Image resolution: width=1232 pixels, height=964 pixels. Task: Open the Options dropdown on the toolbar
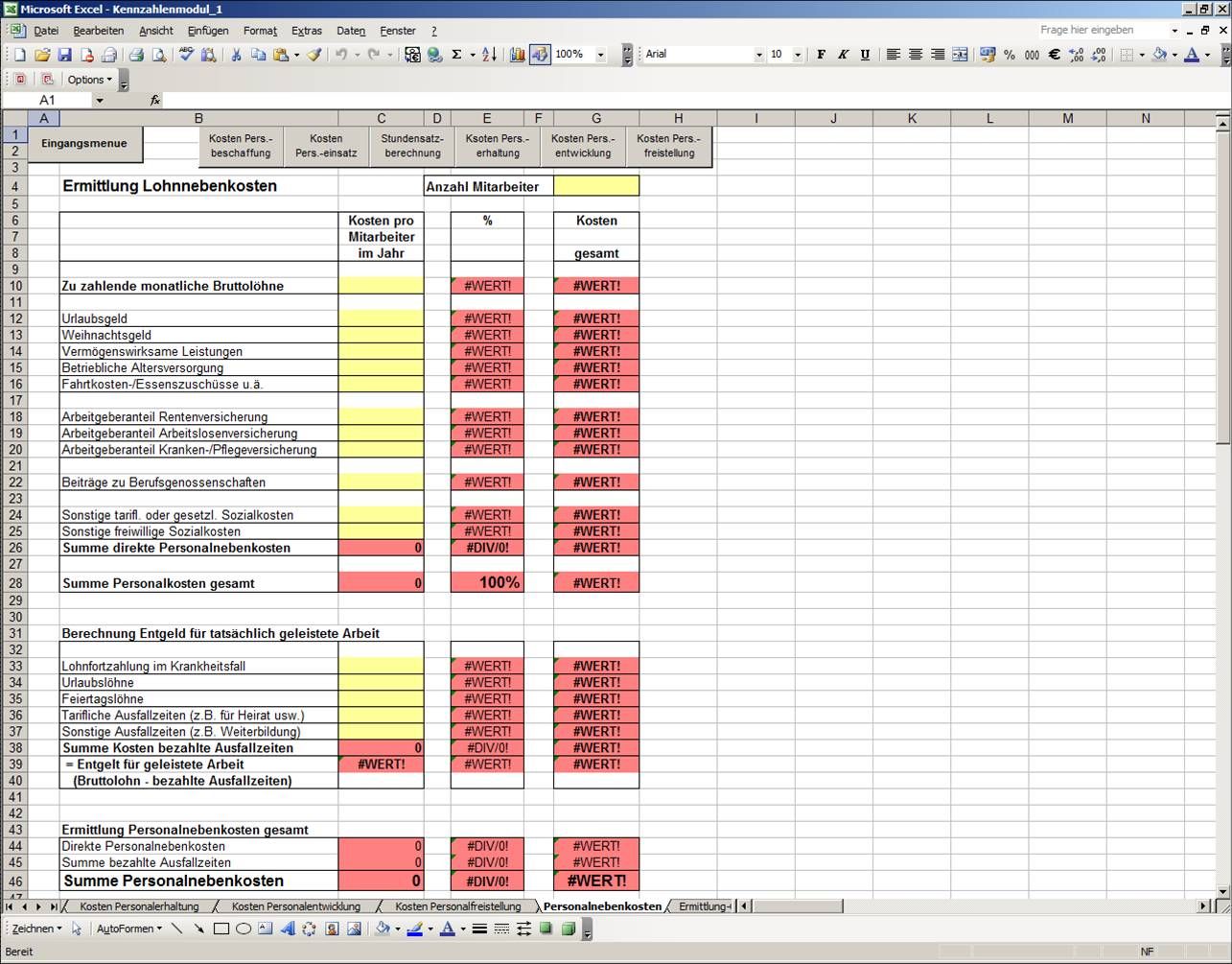click(x=89, y=80)
